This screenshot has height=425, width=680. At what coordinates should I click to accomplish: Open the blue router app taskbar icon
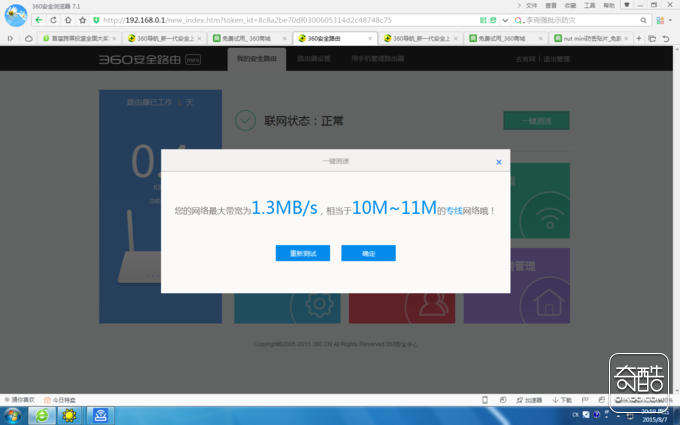(x=100, y=416)
